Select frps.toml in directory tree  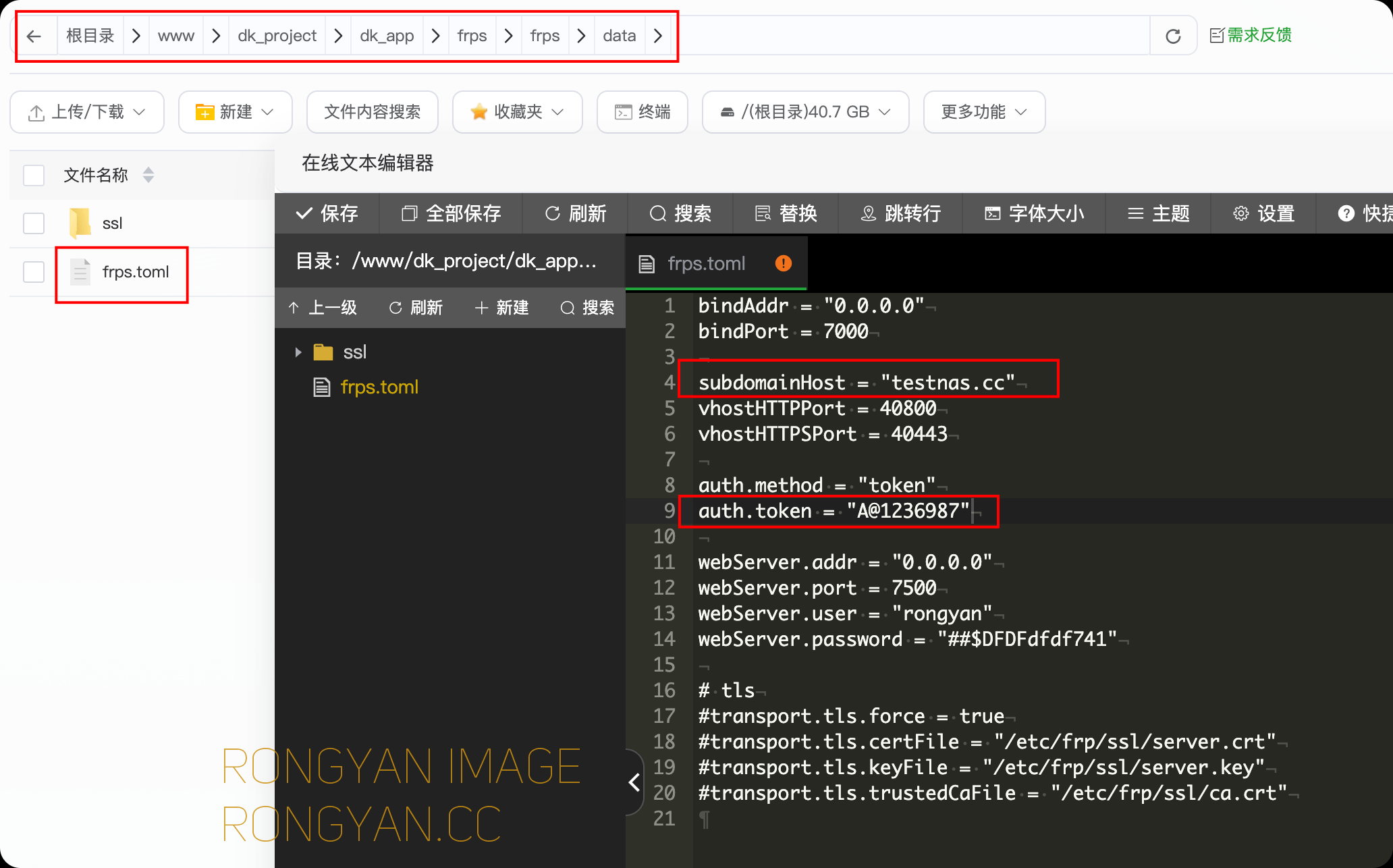click(x=379, y=387)
